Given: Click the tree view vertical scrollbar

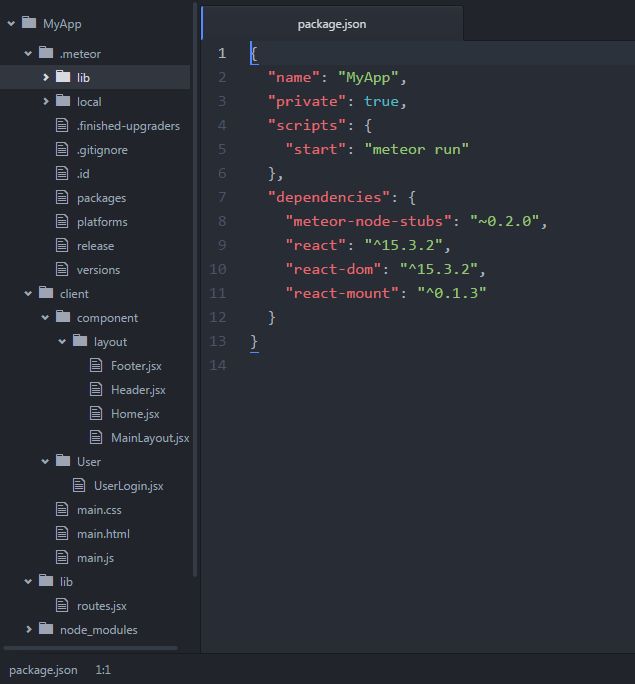Looking at the screenshot, I should point(195,290).
